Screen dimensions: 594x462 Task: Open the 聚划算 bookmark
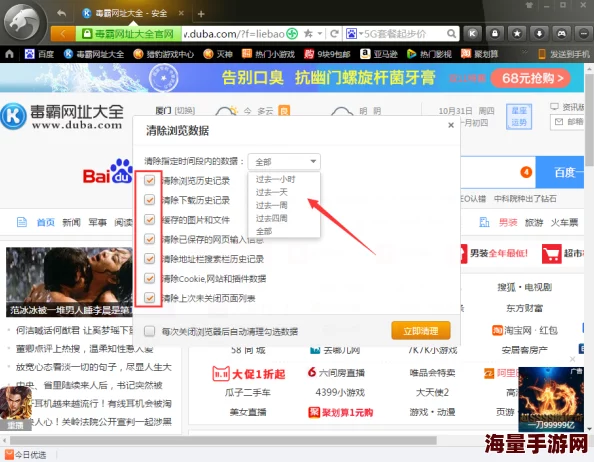[x=480, y=54]
